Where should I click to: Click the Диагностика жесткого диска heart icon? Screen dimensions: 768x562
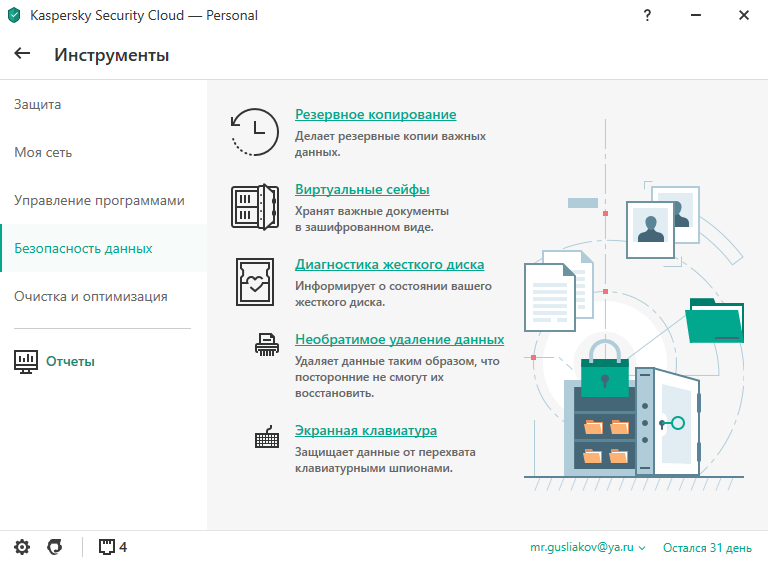(x=255, y=282)
